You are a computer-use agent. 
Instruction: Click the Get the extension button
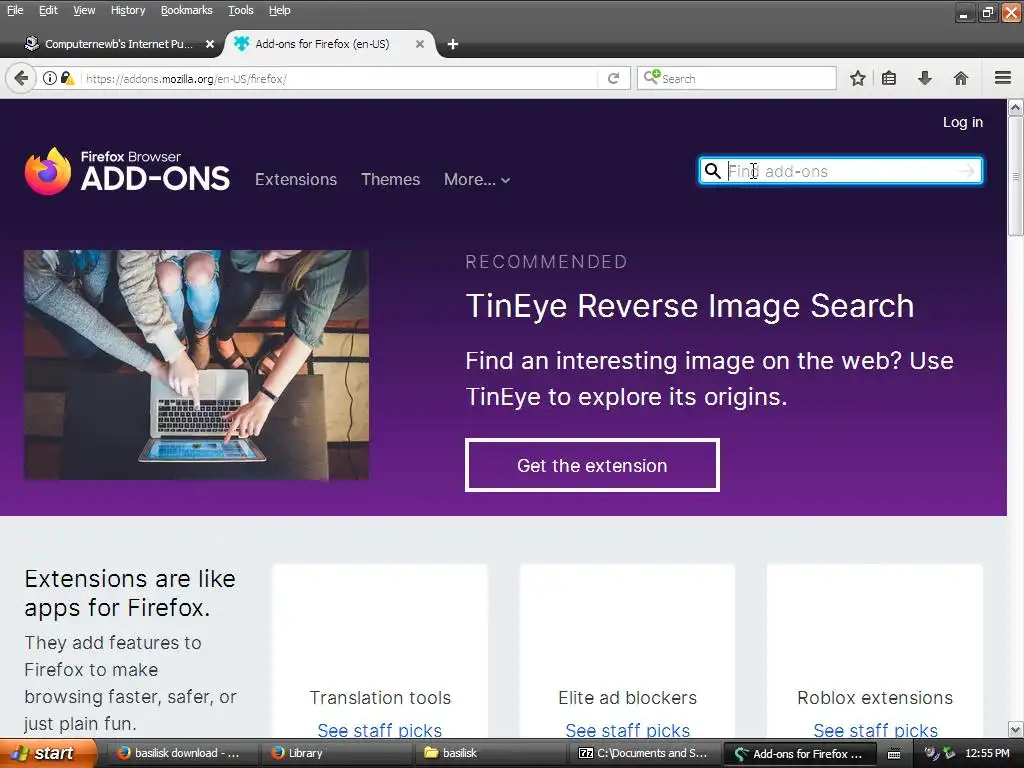tap(592, 465)
